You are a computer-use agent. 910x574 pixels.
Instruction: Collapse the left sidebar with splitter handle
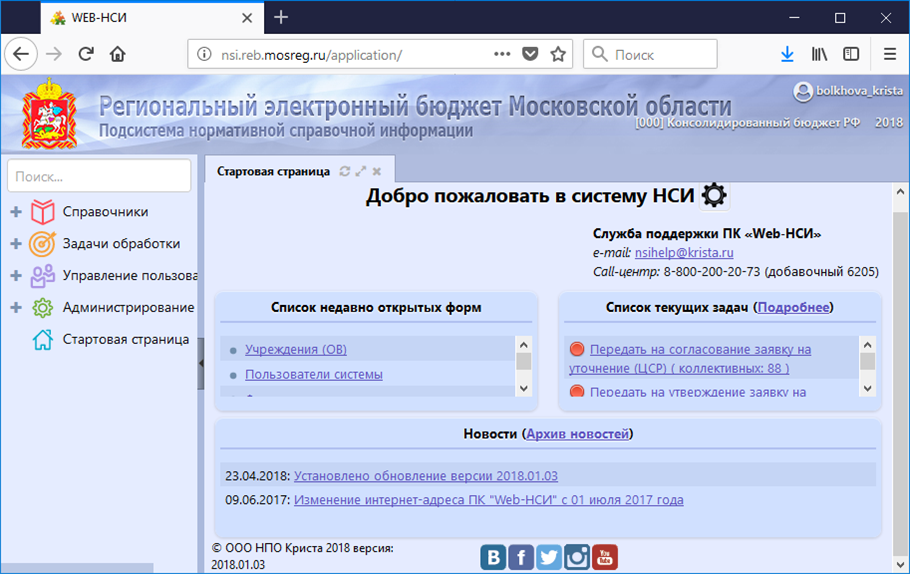coord(201,367)
